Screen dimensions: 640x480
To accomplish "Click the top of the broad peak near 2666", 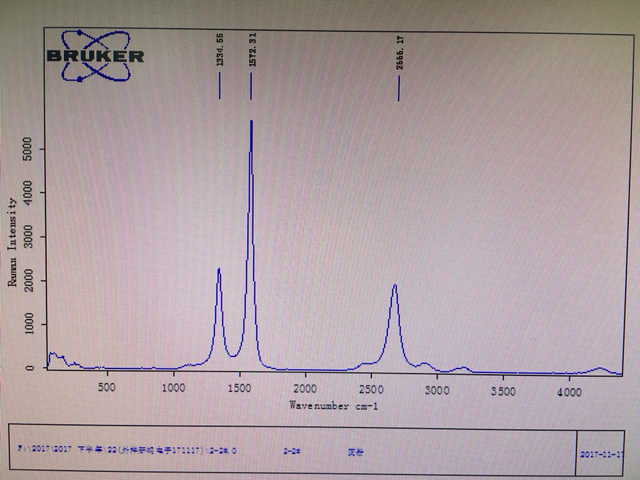I will pyautogui.click(x=394, y=286).
